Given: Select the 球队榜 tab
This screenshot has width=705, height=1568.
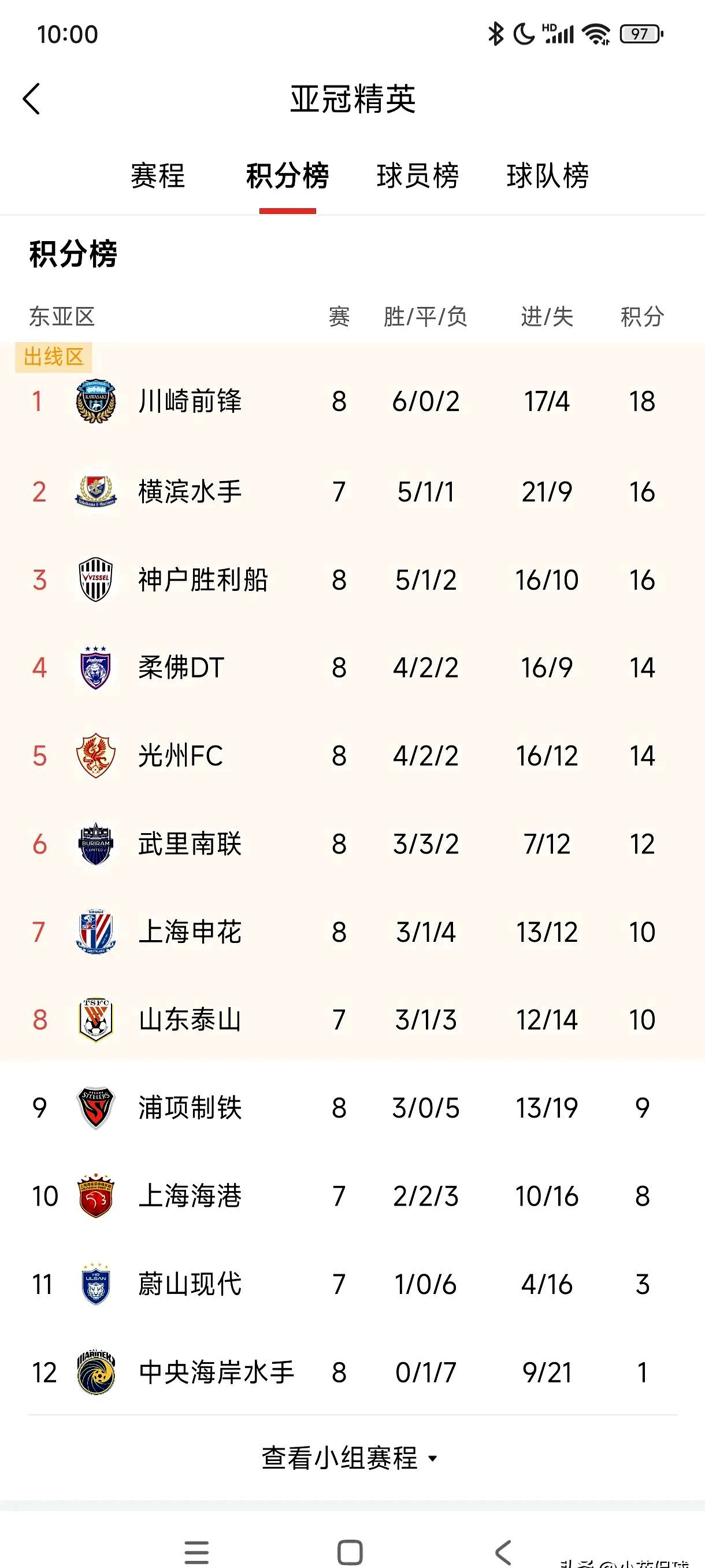Looking at the screenshot, I should (x=547, y=176).
